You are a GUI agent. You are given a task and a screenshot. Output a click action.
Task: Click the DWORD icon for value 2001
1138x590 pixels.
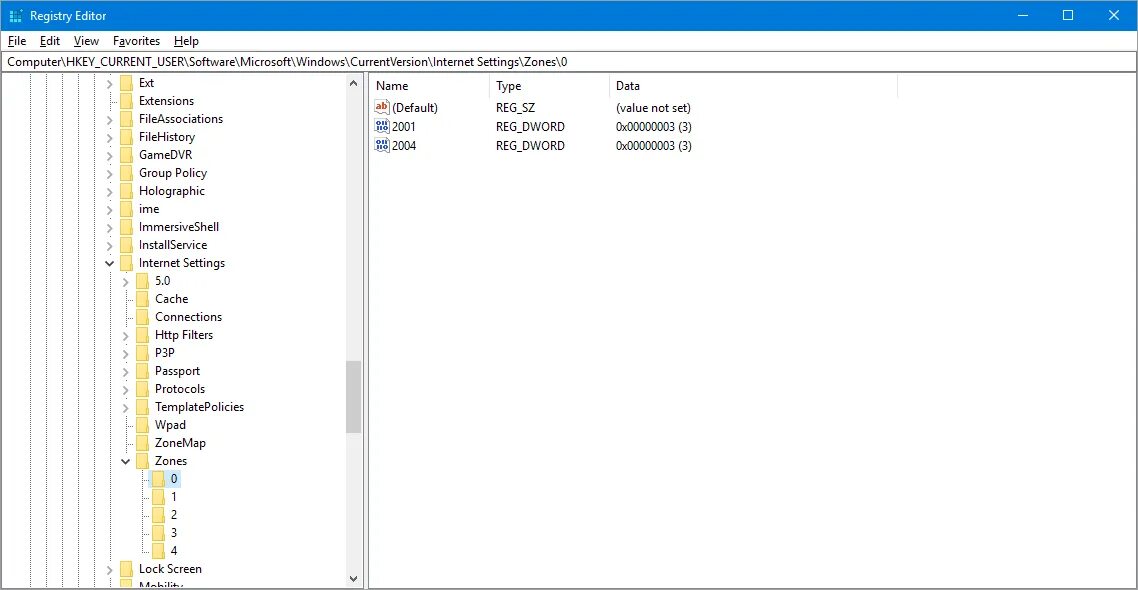[x=382, y=126]
